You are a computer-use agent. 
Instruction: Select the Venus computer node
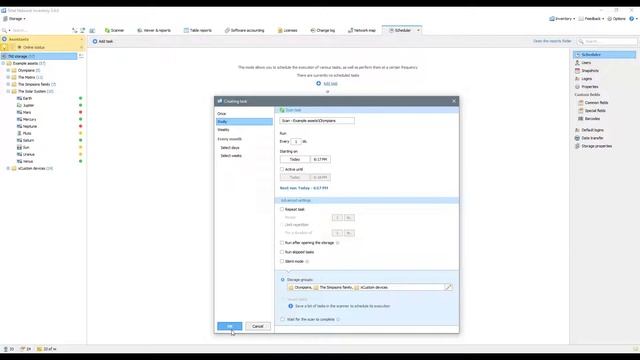pos(28,161)
